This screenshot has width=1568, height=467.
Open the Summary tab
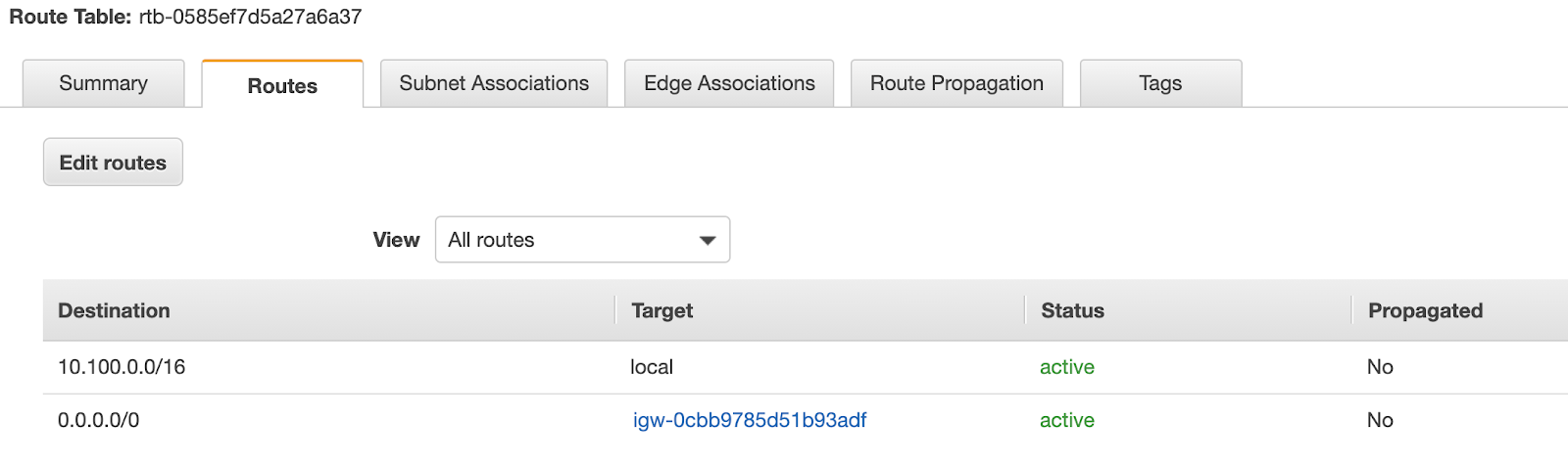point(103,83)
